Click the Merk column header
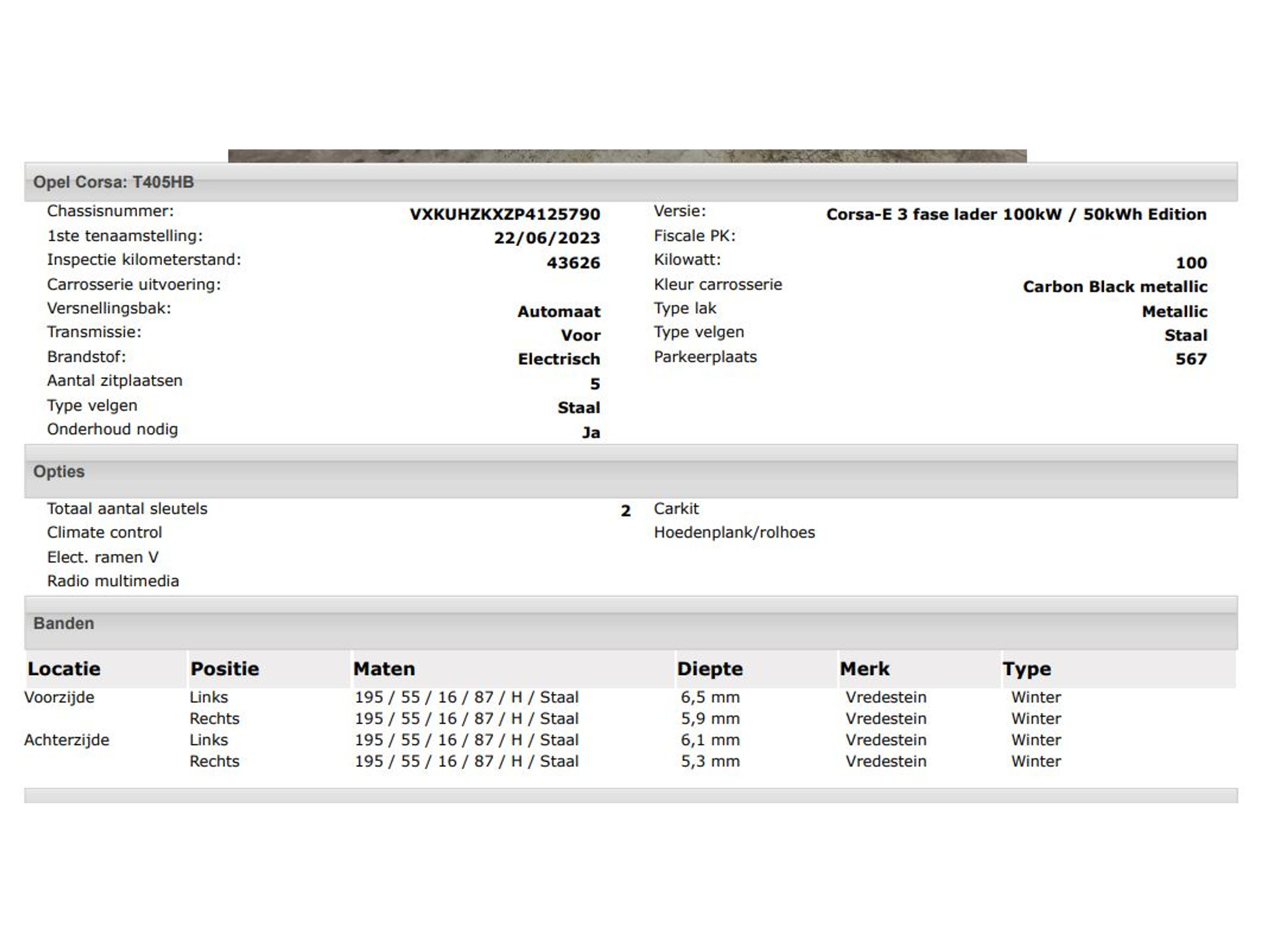Viewport: 1270px width, 952px height. coord(864,668)
